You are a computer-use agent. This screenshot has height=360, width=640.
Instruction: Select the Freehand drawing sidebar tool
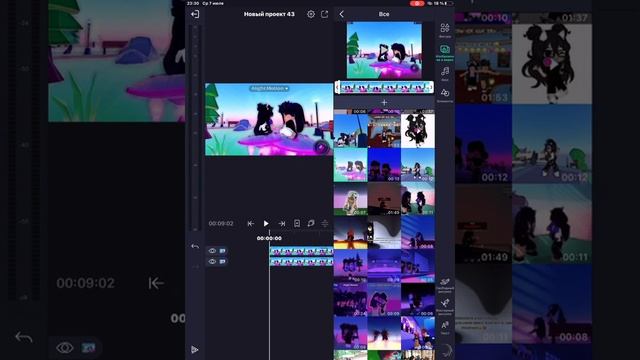[445, 285]
